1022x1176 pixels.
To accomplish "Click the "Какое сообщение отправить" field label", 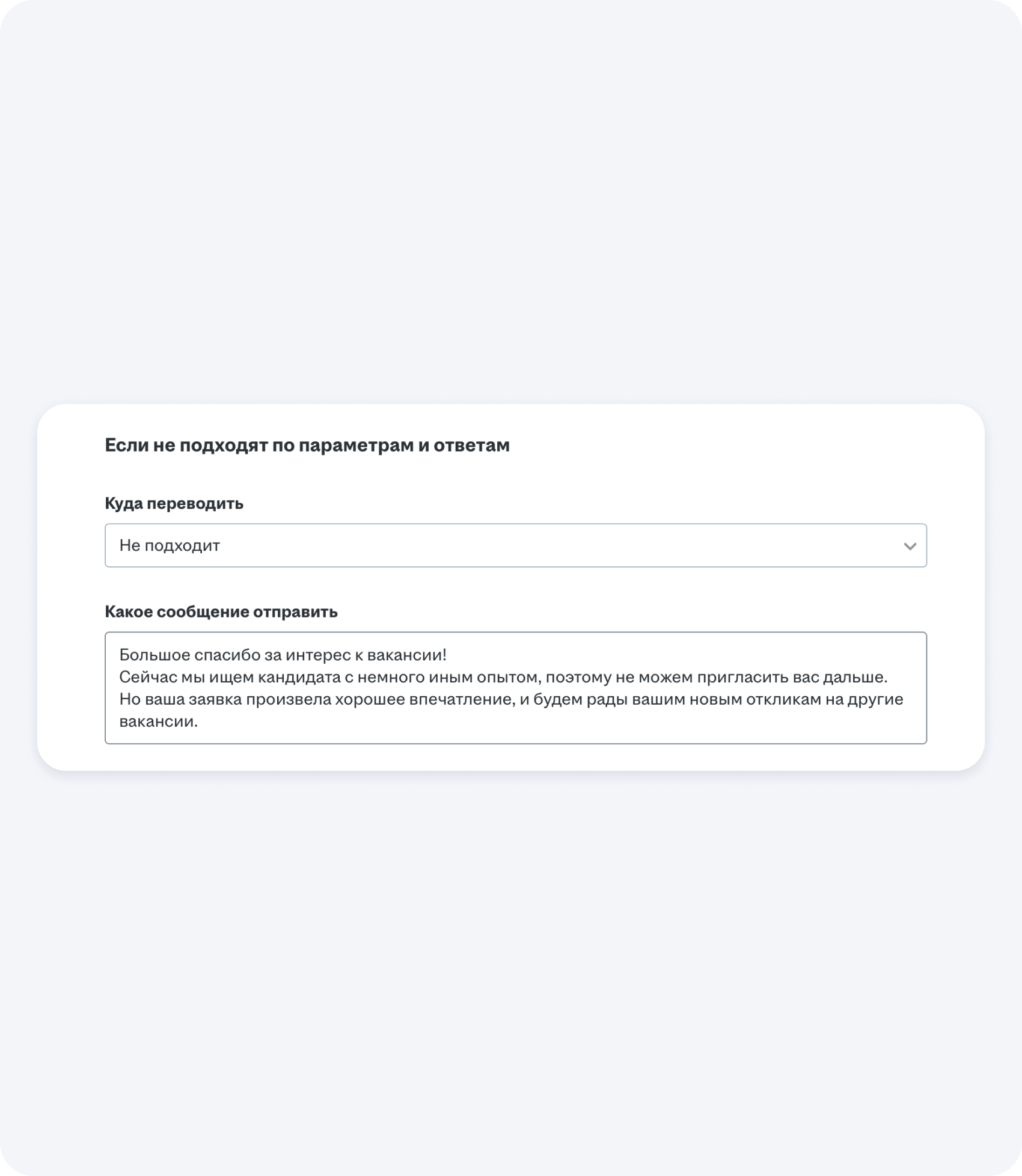I will 221,611.
